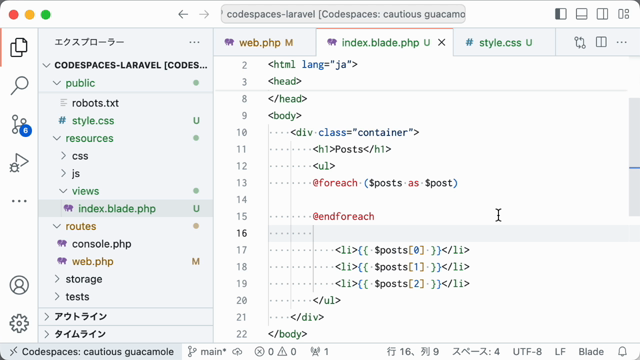The width and height of the screenshot is (640, 360).
Task: Open notifications bell in status bar
Action: (x=622, y=351)
